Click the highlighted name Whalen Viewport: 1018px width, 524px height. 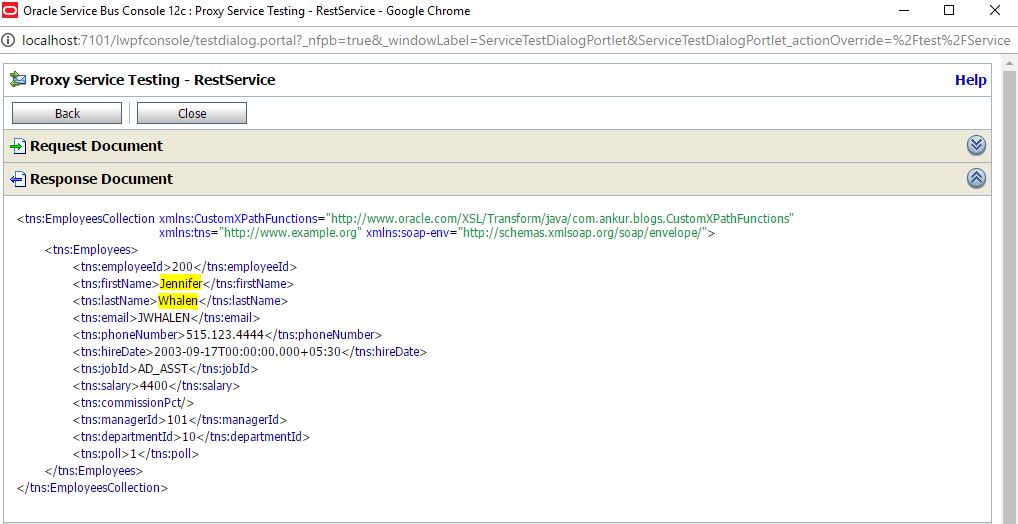pyautogui.click(x=178, y=301)
